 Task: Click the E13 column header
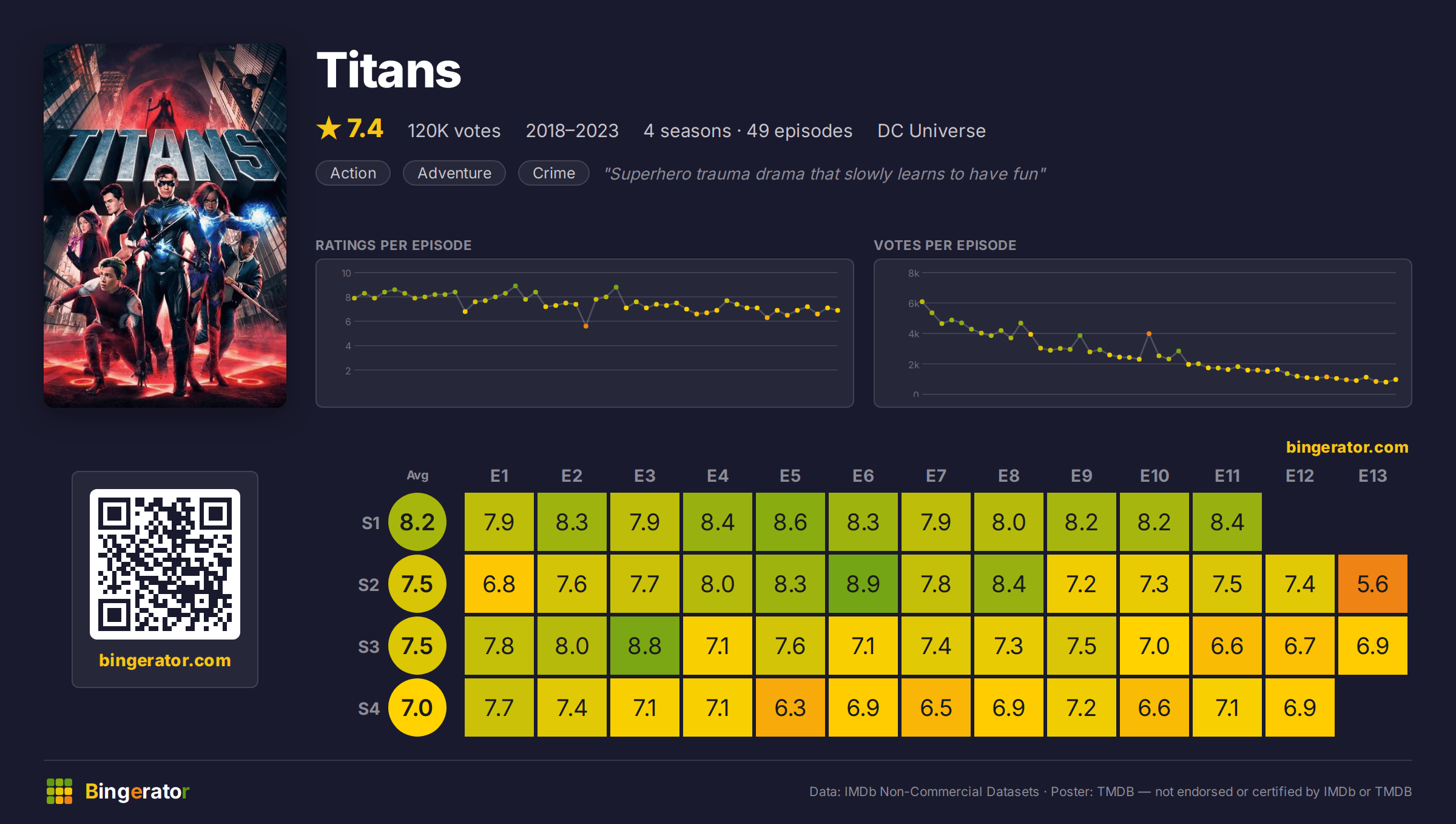[x=1373, y=476]
